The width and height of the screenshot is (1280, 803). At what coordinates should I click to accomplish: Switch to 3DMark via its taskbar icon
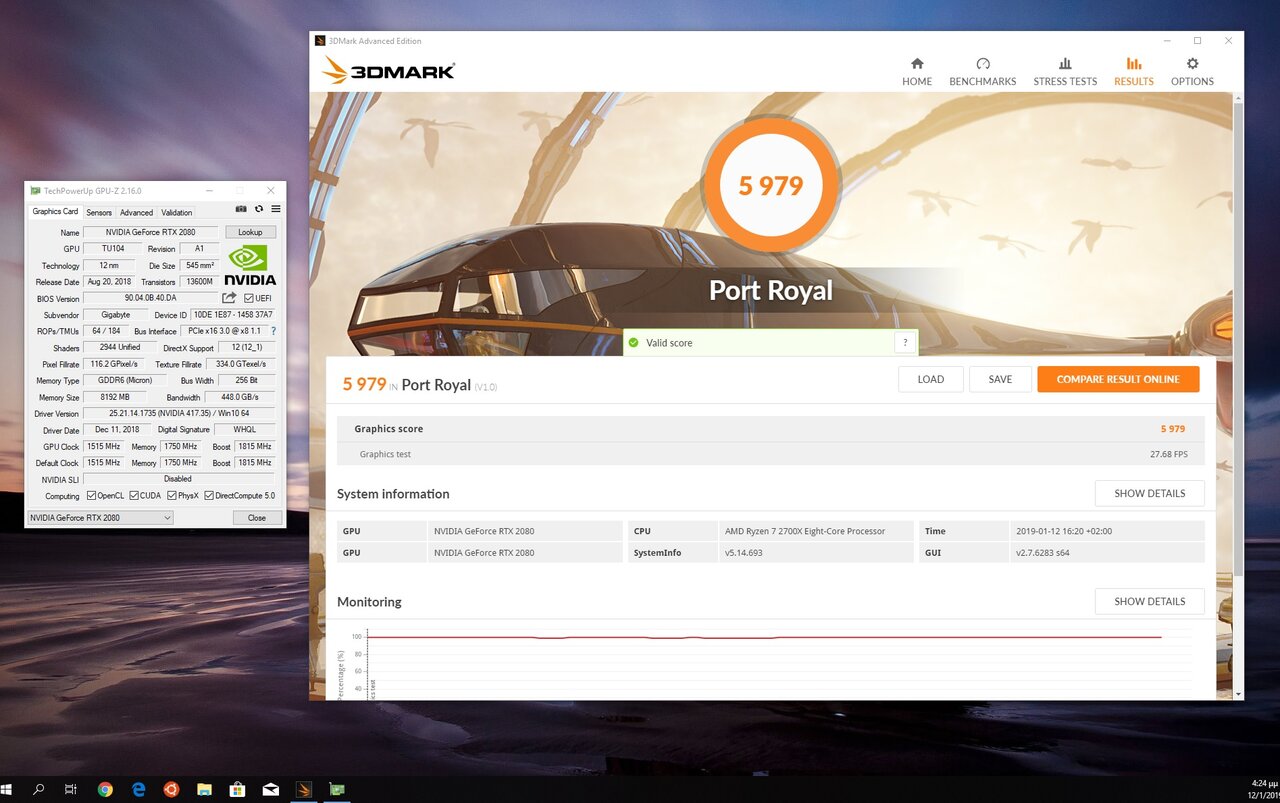(303, 789)
